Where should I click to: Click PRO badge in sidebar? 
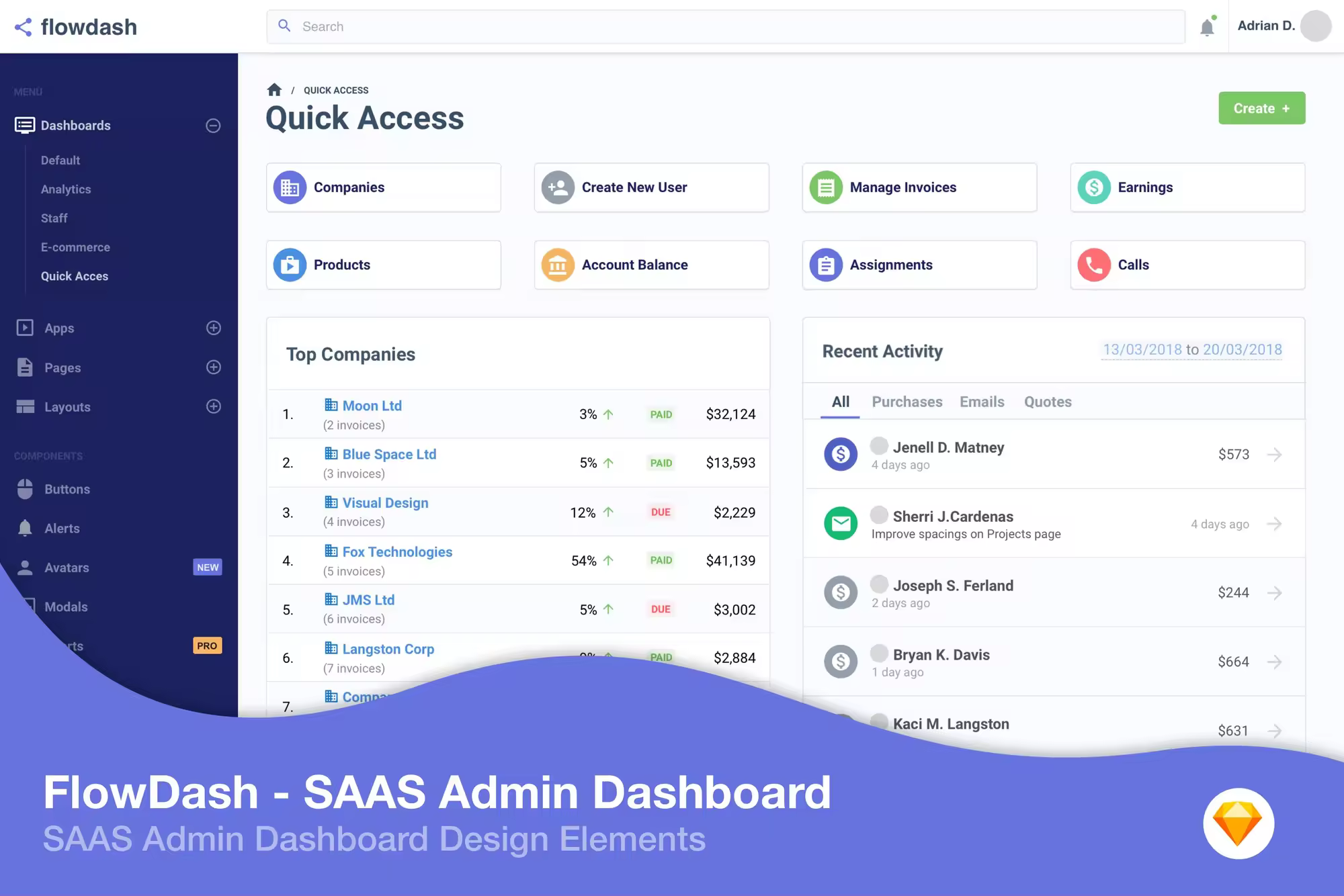point(207,645)
